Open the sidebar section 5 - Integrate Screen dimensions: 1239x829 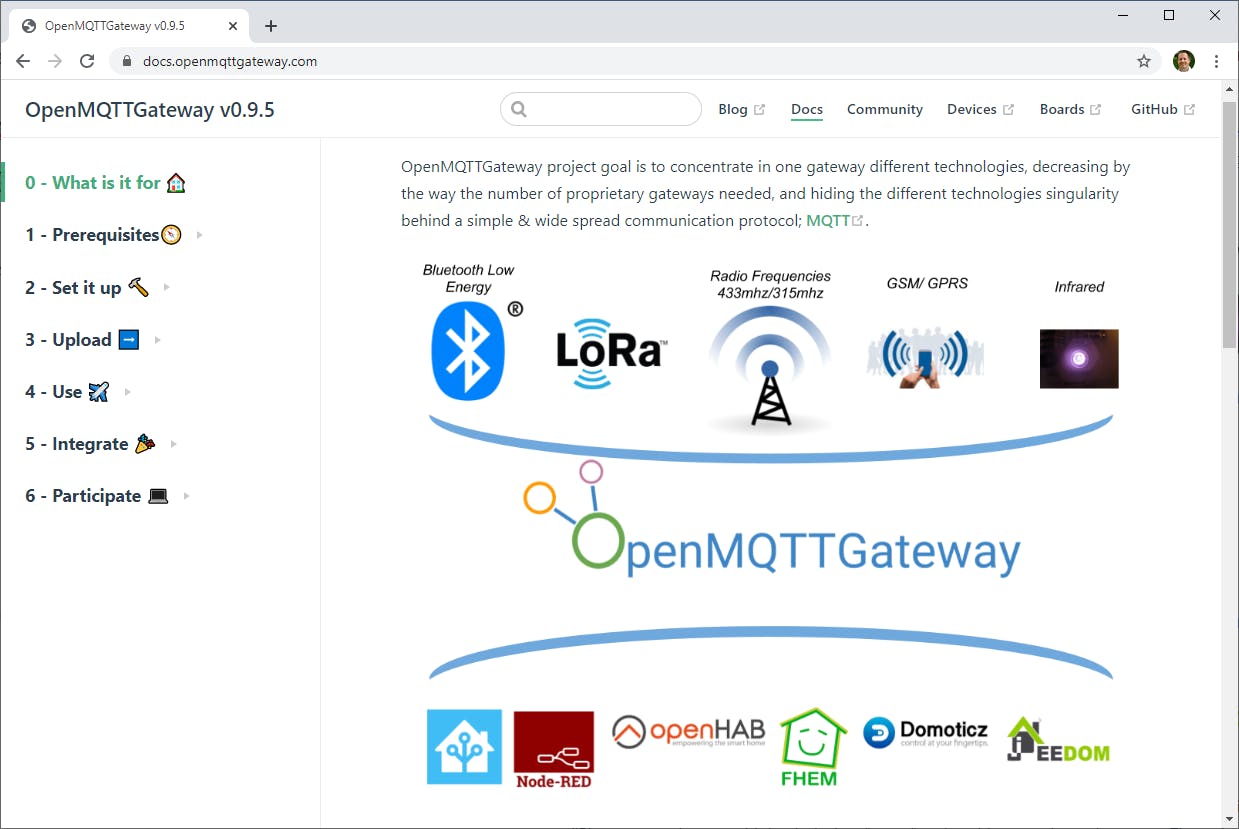click(90, 443)
